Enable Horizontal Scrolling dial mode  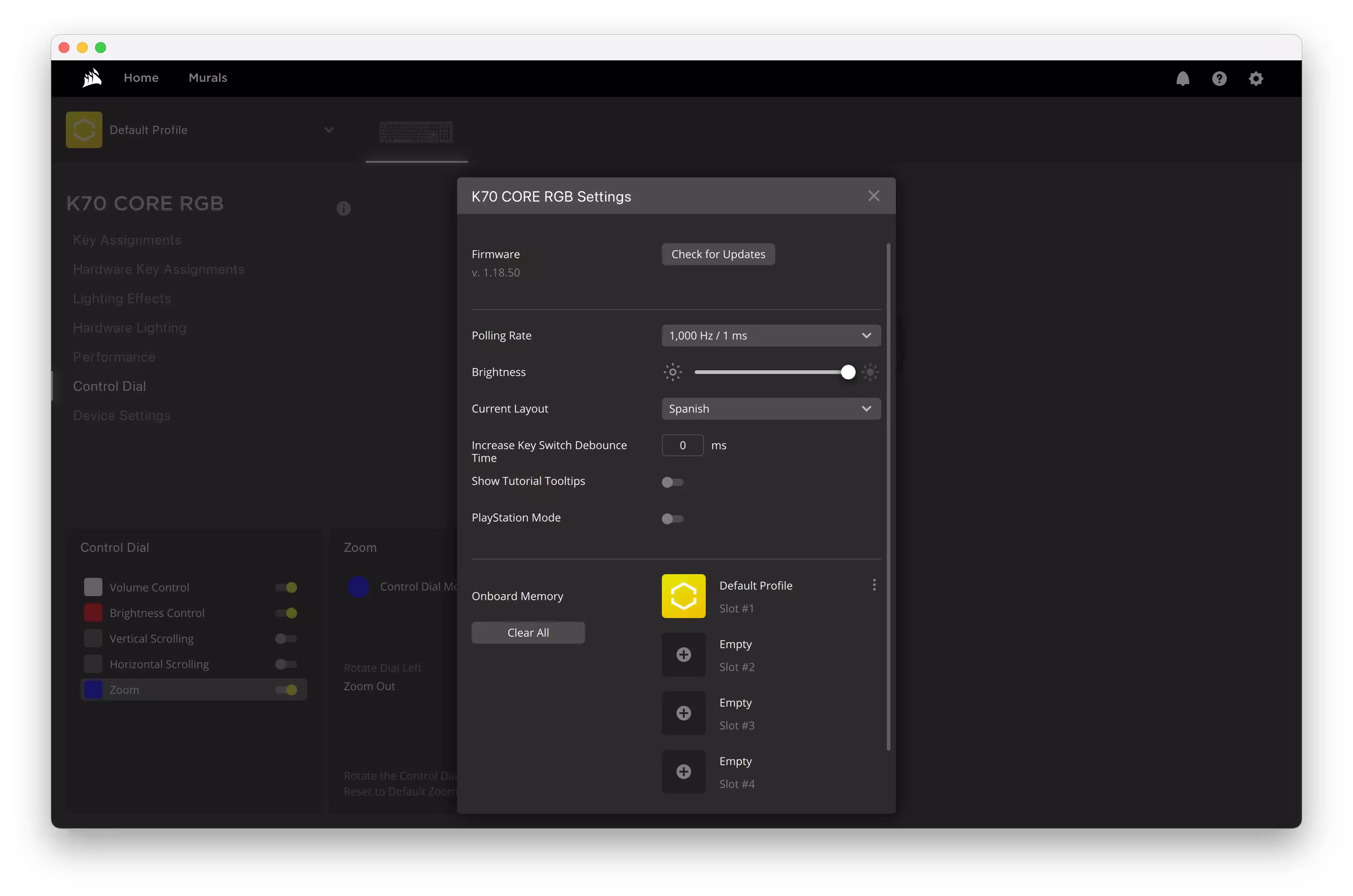pos(286,664)
